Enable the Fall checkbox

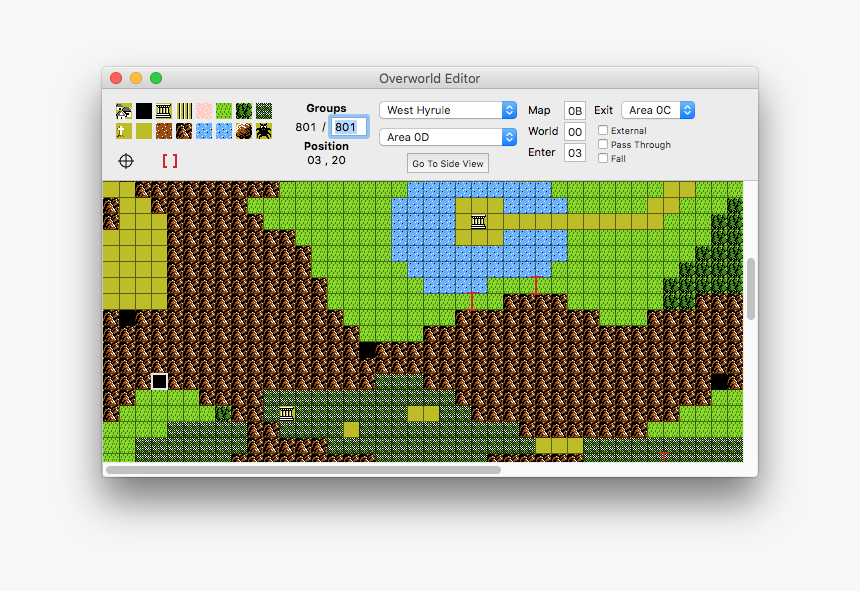coord(601,158)
